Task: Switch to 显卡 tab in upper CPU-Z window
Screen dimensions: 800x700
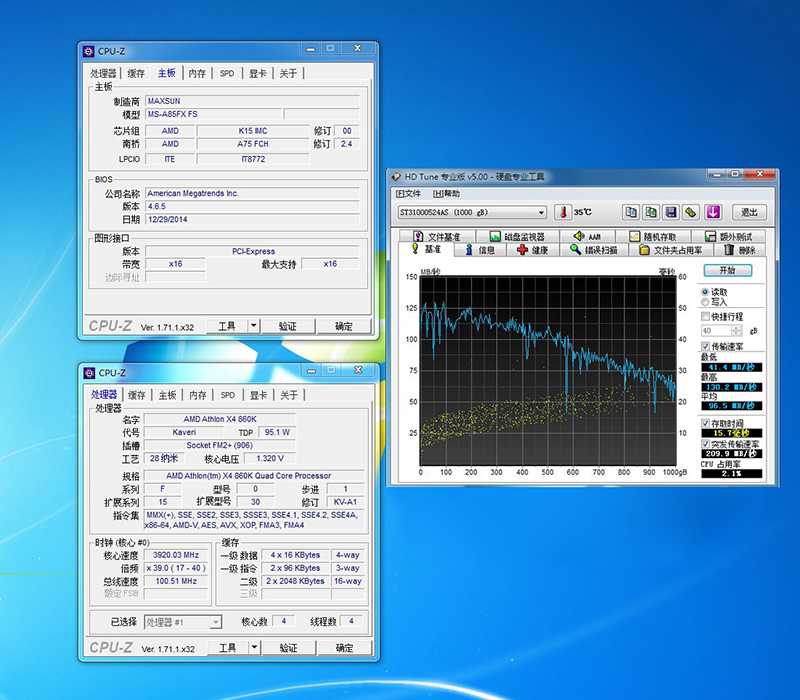Action: (258, 73)
